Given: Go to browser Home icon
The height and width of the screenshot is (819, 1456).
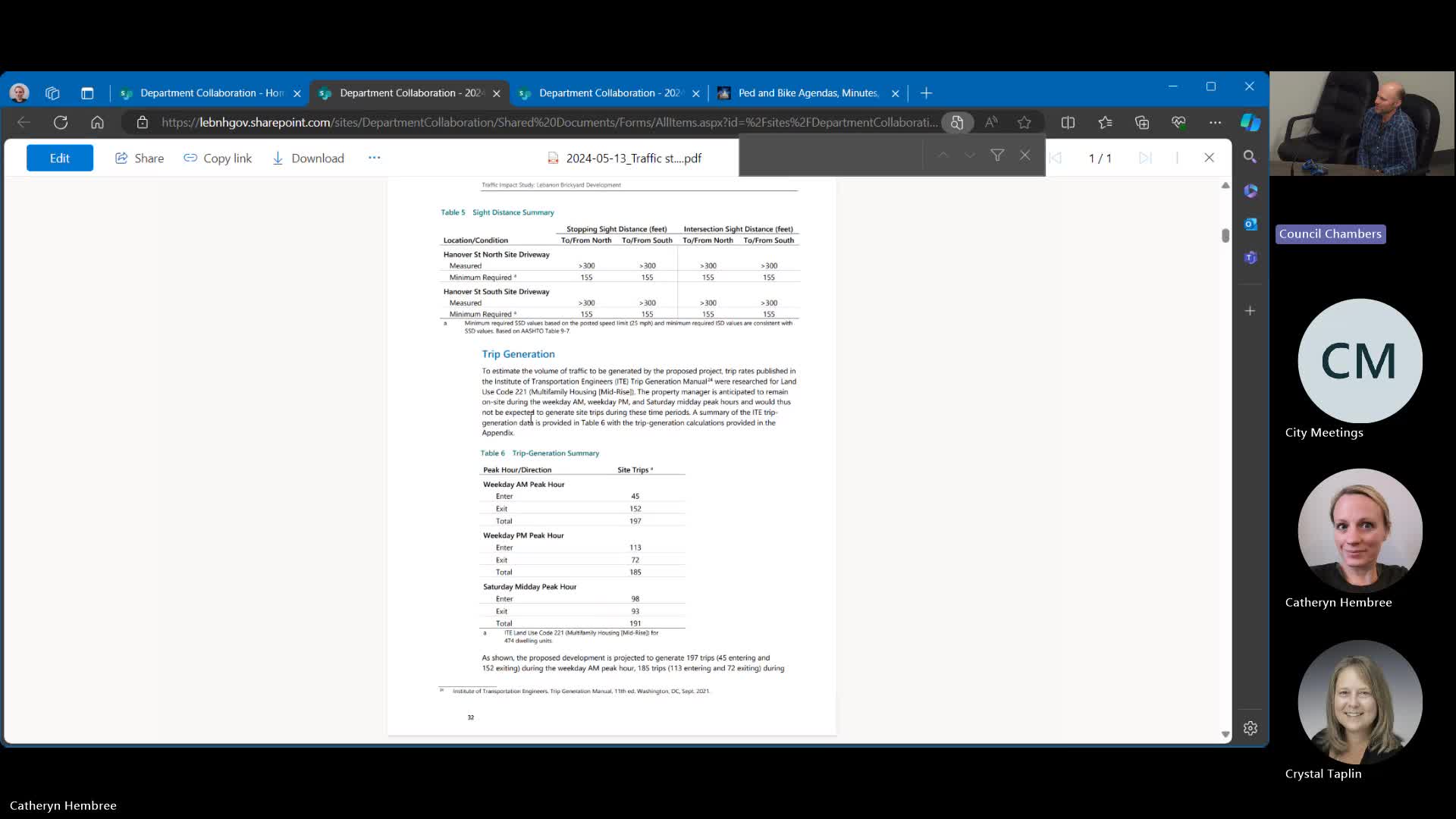Looking at the screenshot, I should pos(97,122).
